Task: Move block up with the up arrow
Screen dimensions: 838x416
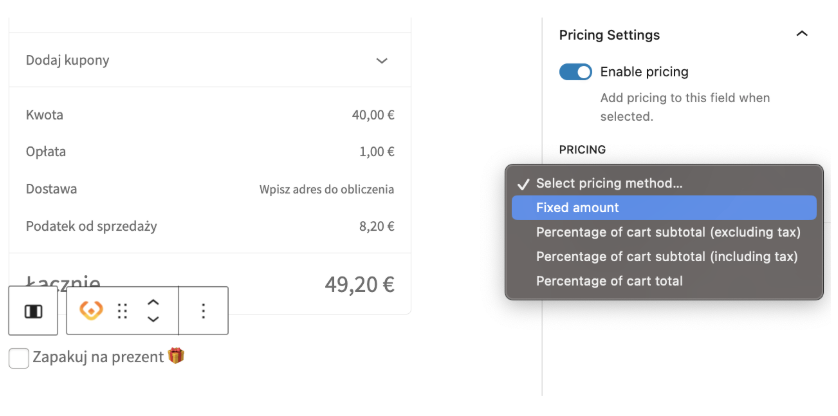Action: pyautogui.click(x=153, y=302)
